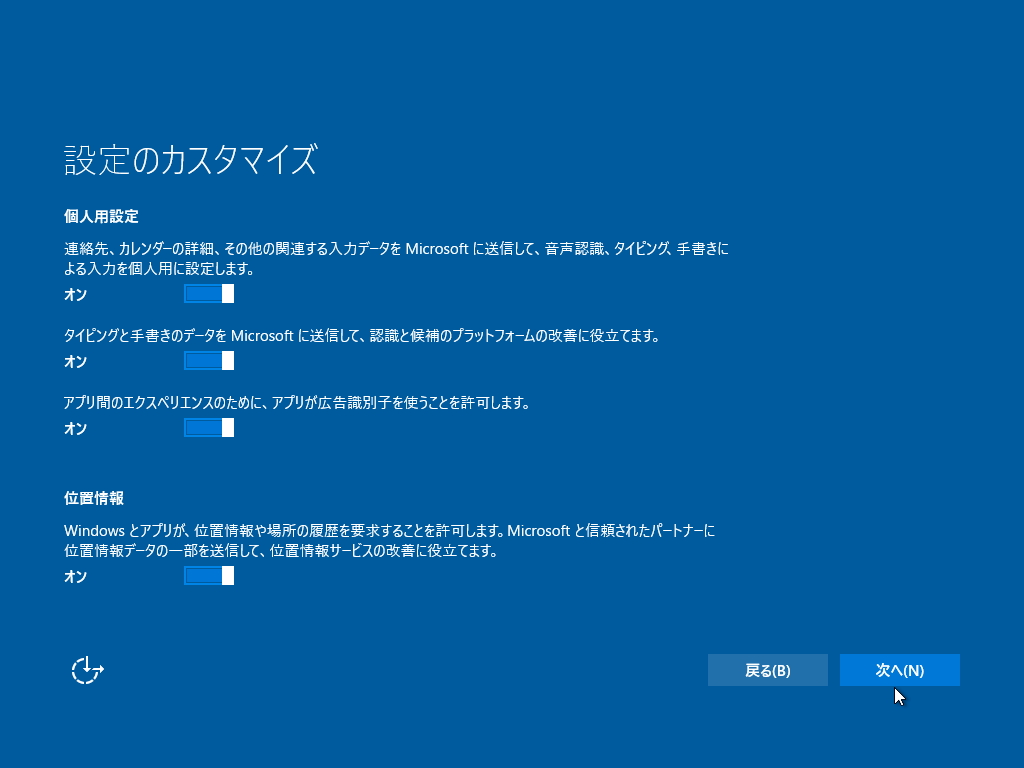Screen dimensions: 1024x768
Task: Select the 位置情報 section heading
Action: click(94, 498)
